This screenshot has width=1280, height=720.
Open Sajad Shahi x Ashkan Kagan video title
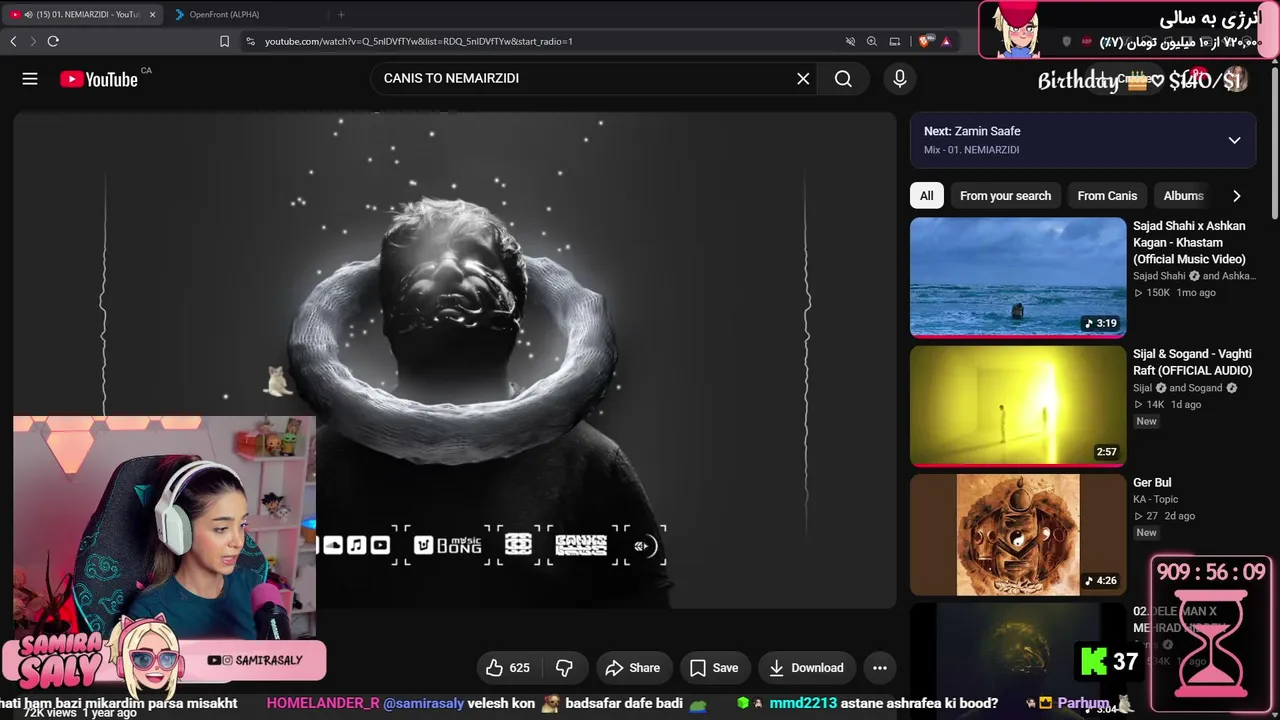click(x=1190, y=242)
